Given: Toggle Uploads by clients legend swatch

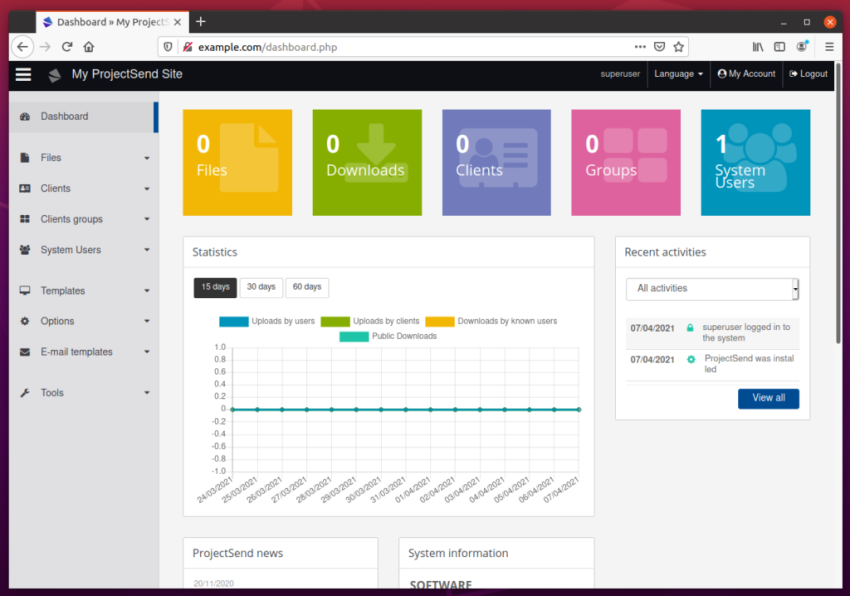Looking at the screenshot, I should [335, 322].
